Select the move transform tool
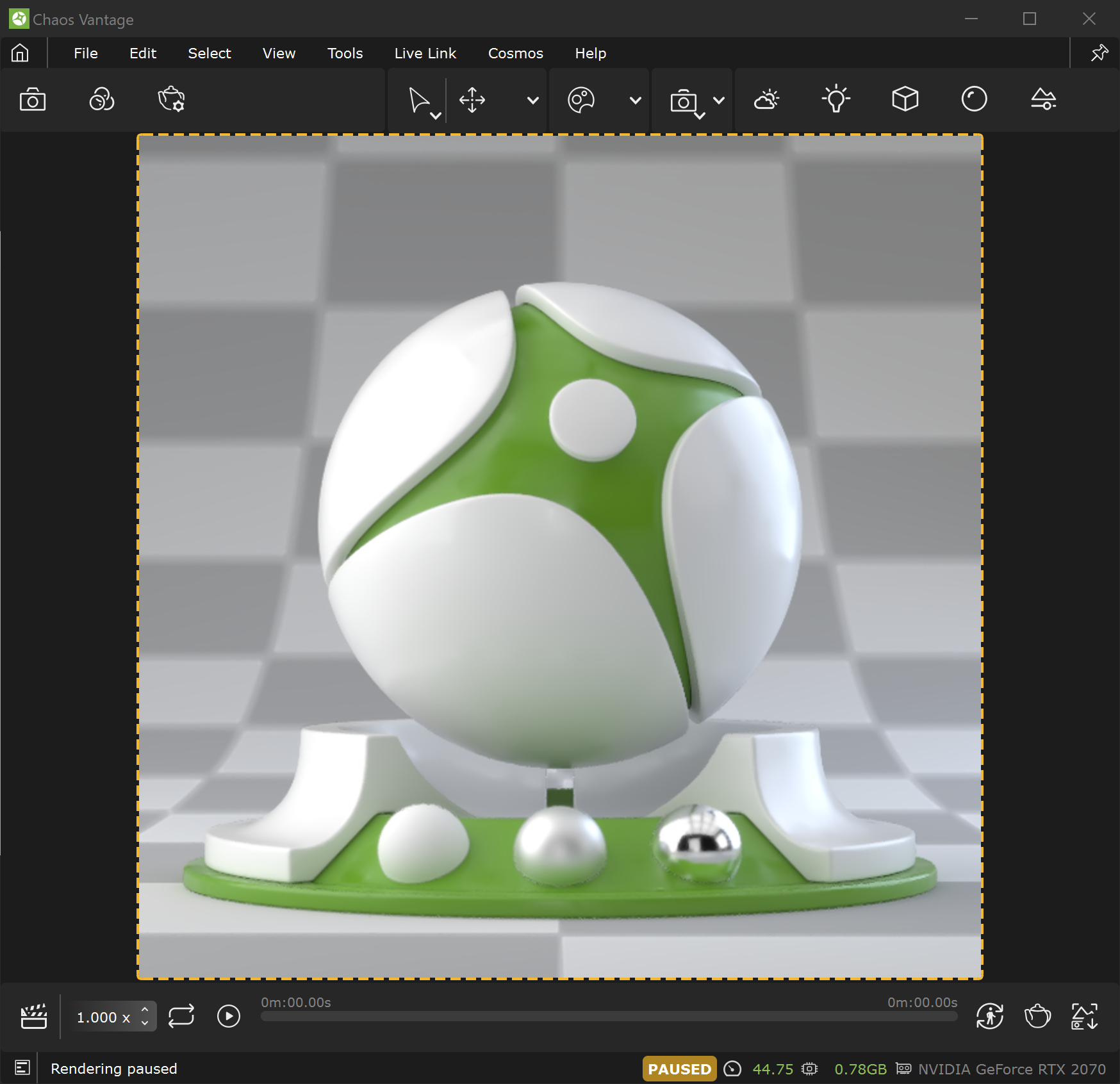1120x1084 pixels. tap(472, 100)
